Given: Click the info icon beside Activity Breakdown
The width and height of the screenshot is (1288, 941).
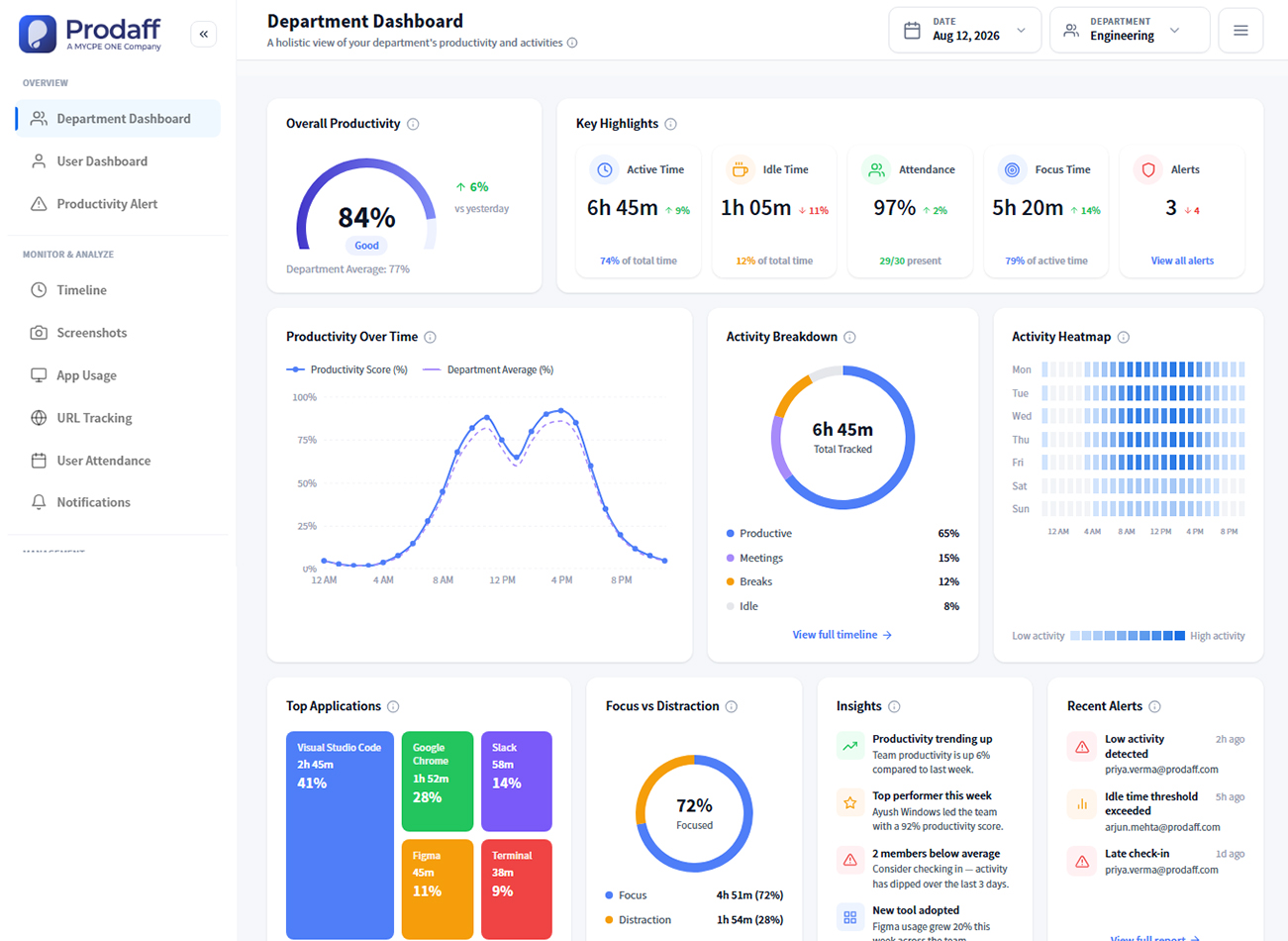Looking at the screenshot, I should tap(849, 337).
